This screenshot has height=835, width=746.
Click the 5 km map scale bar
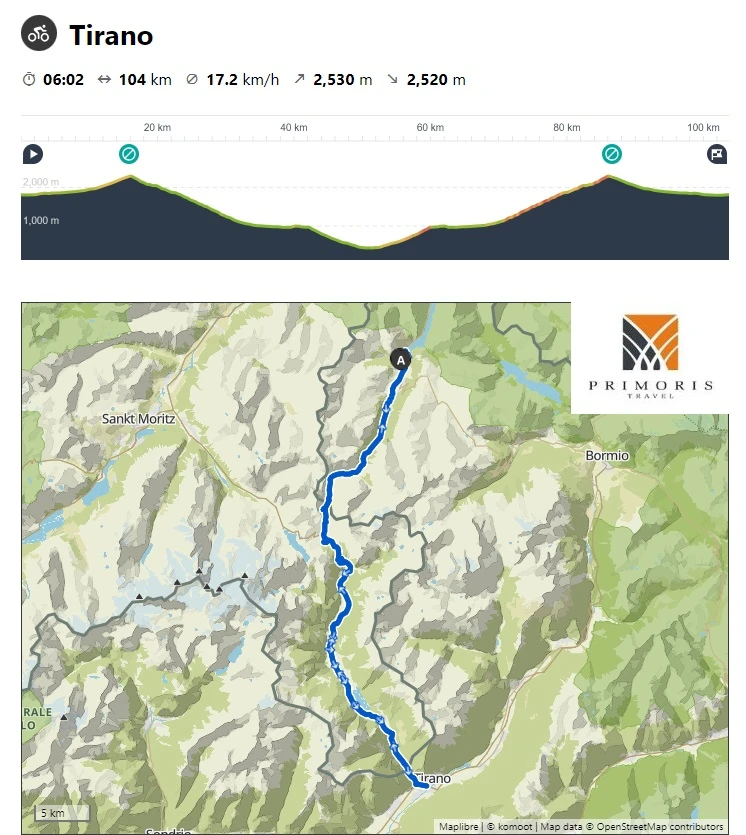(62, 813)
